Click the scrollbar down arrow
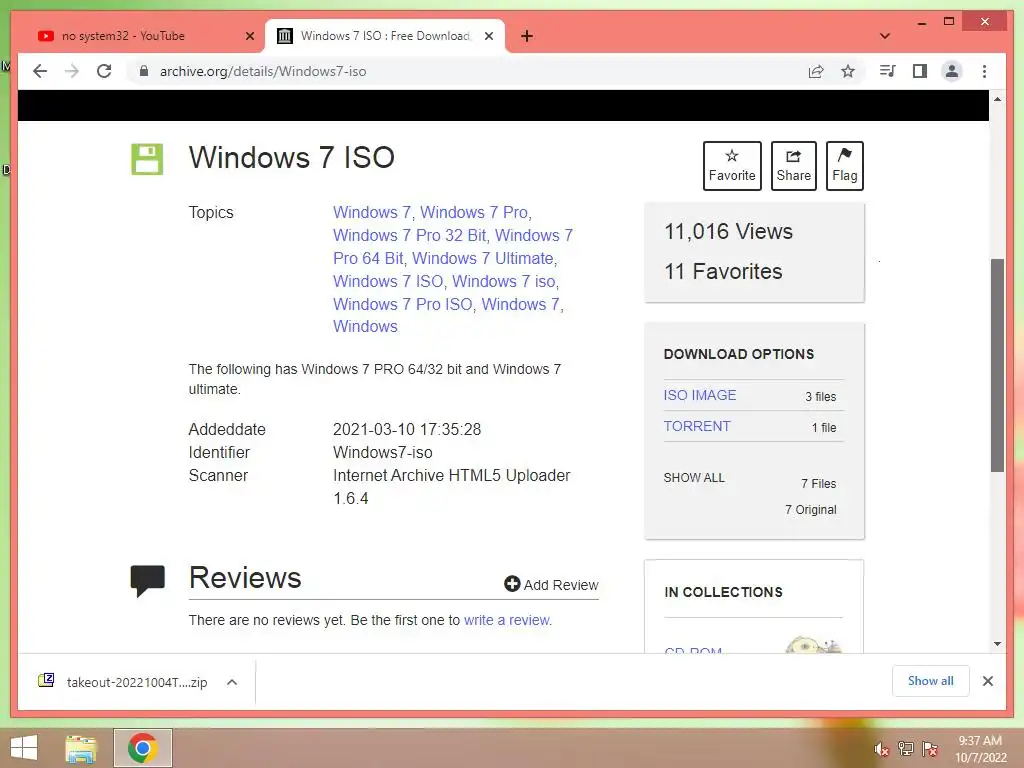The width and height of the screenshot is (1024, 768). (x=997, y=644)
